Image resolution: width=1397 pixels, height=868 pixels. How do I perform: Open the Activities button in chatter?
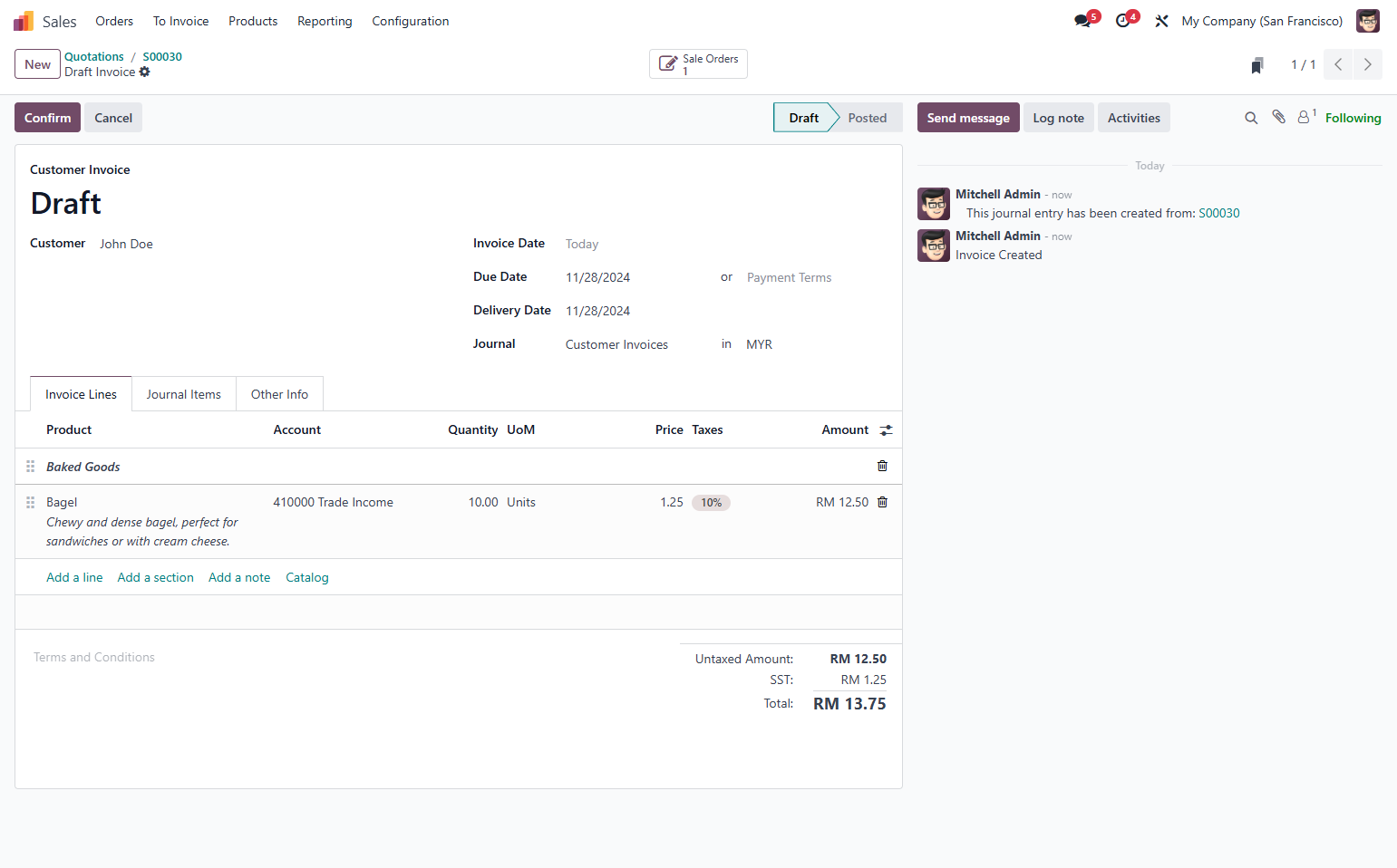(x=1133, y=118)
